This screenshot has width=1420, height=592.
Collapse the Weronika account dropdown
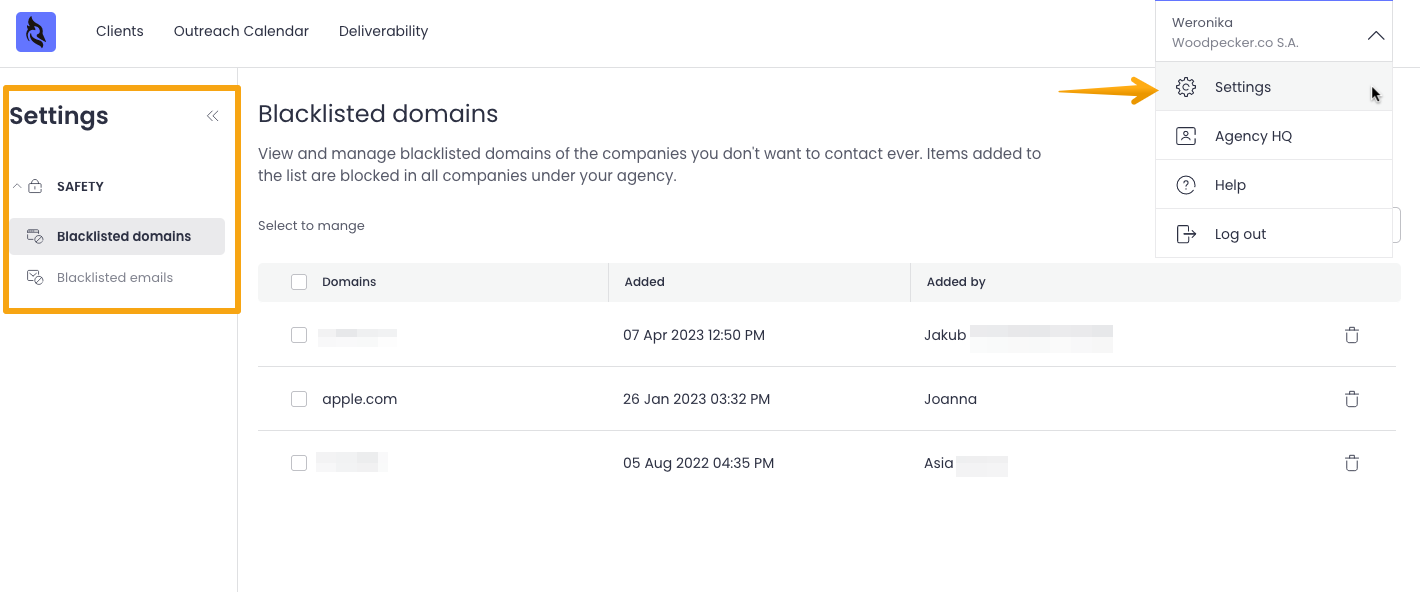click(1376, 36)
